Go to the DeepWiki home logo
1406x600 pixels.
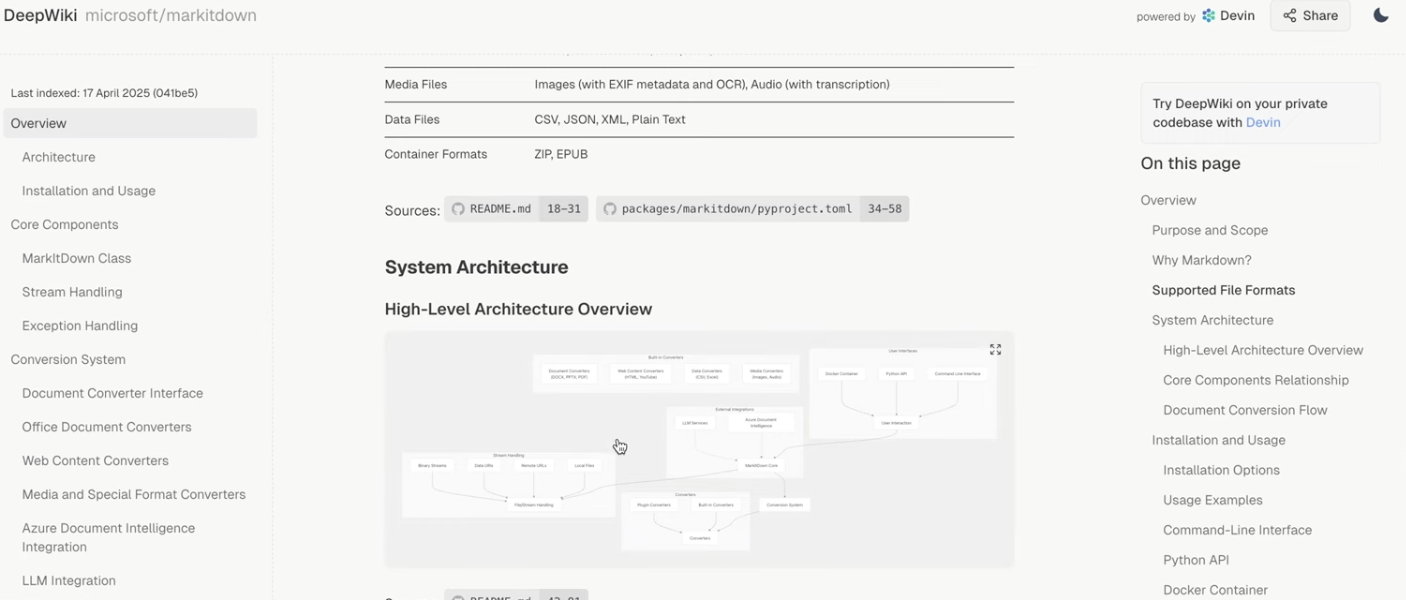(x=40, y=15)
